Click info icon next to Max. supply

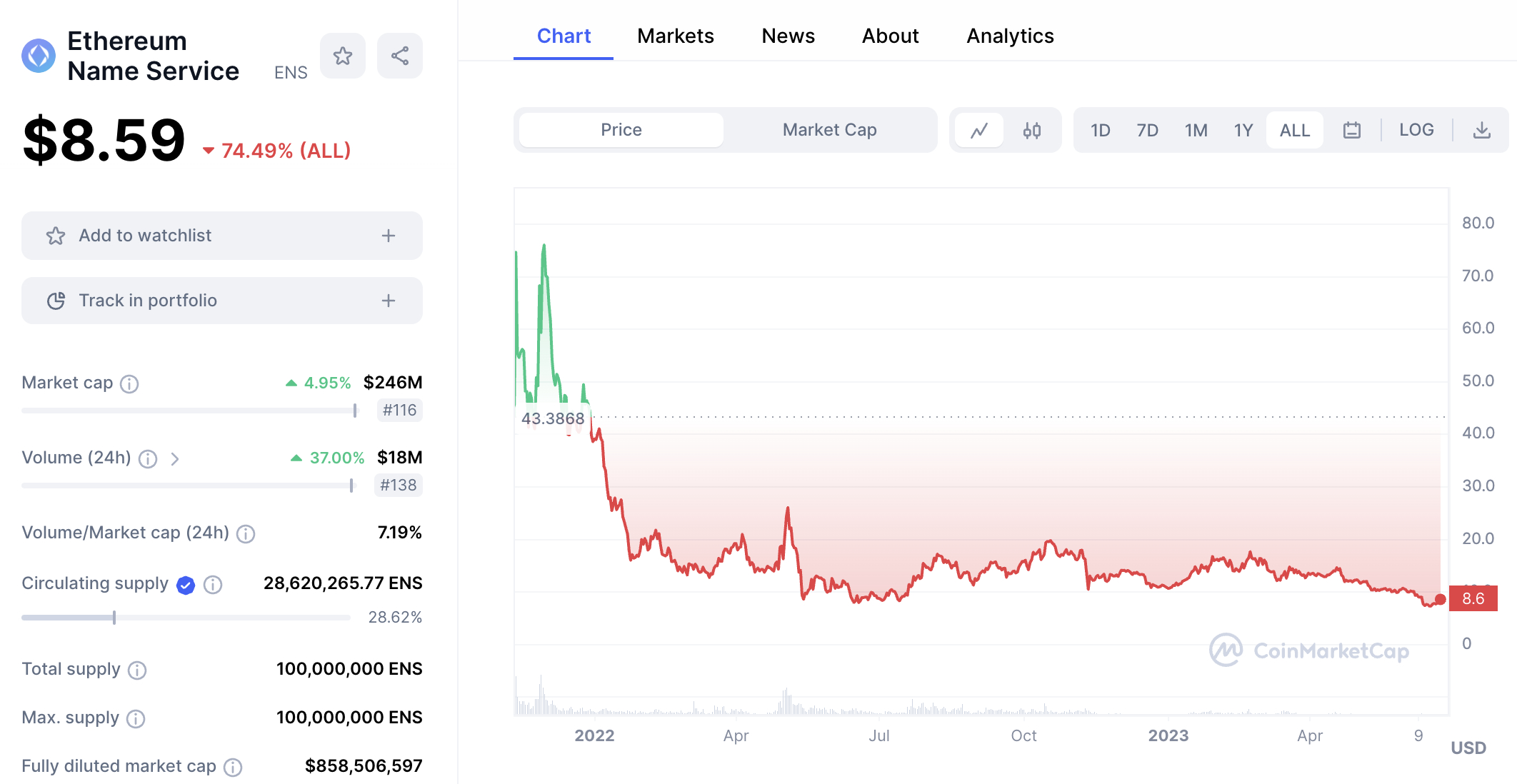click(x=136, y=719)
